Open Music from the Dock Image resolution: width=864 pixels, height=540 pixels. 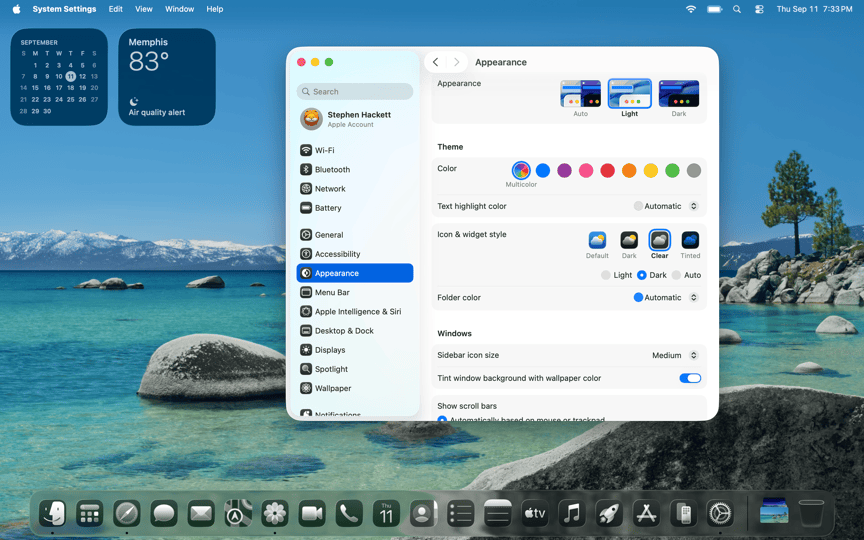pos(571,514)
